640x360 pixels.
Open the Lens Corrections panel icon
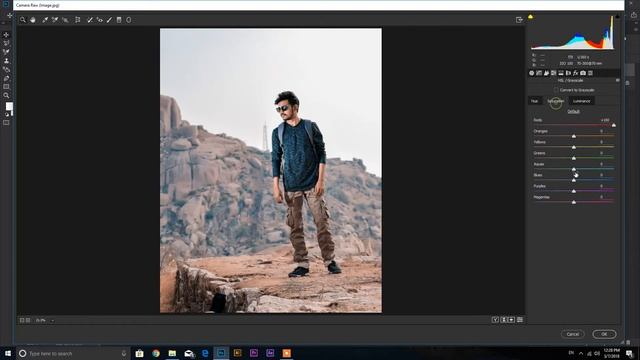point(568,73)
